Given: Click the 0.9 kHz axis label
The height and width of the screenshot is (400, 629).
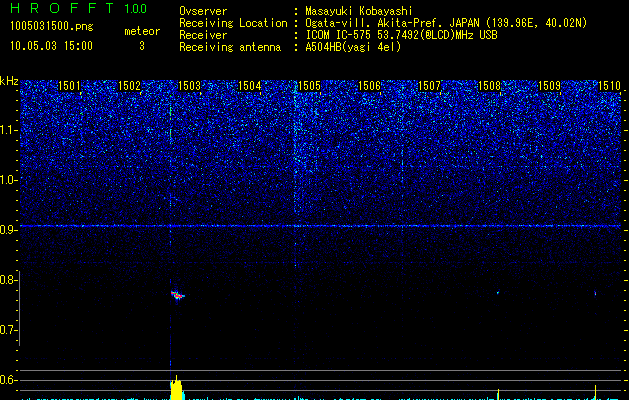Looking at the screenshot, I should [8, 230].
